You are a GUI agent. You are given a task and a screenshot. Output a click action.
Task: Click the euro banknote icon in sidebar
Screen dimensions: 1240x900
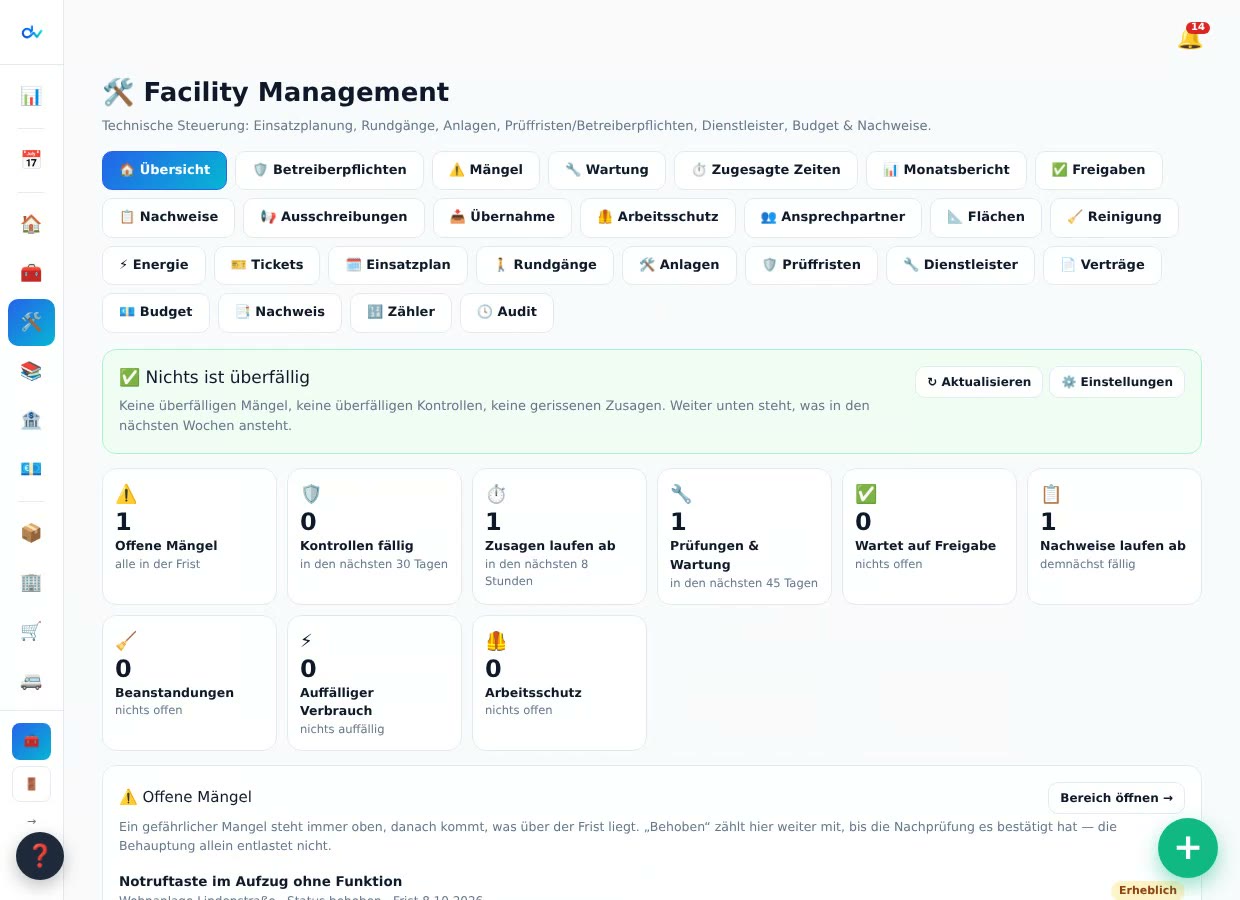pos(31,469)
